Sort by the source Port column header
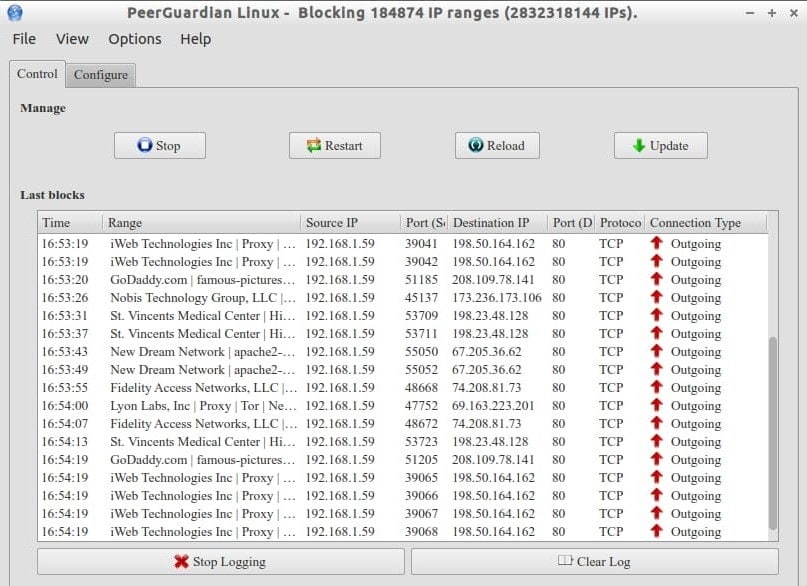Screen dimensions: 807x586 [x=424, y=223]
